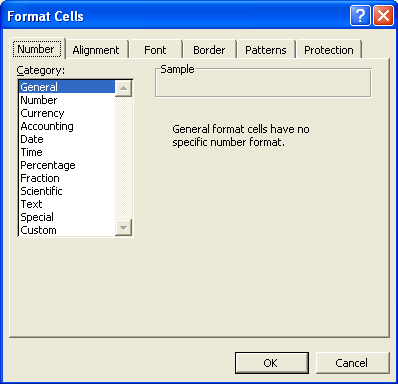Screen dimensions: 398x384
Task: Open the Protection tab
Action: coord(329,50)
